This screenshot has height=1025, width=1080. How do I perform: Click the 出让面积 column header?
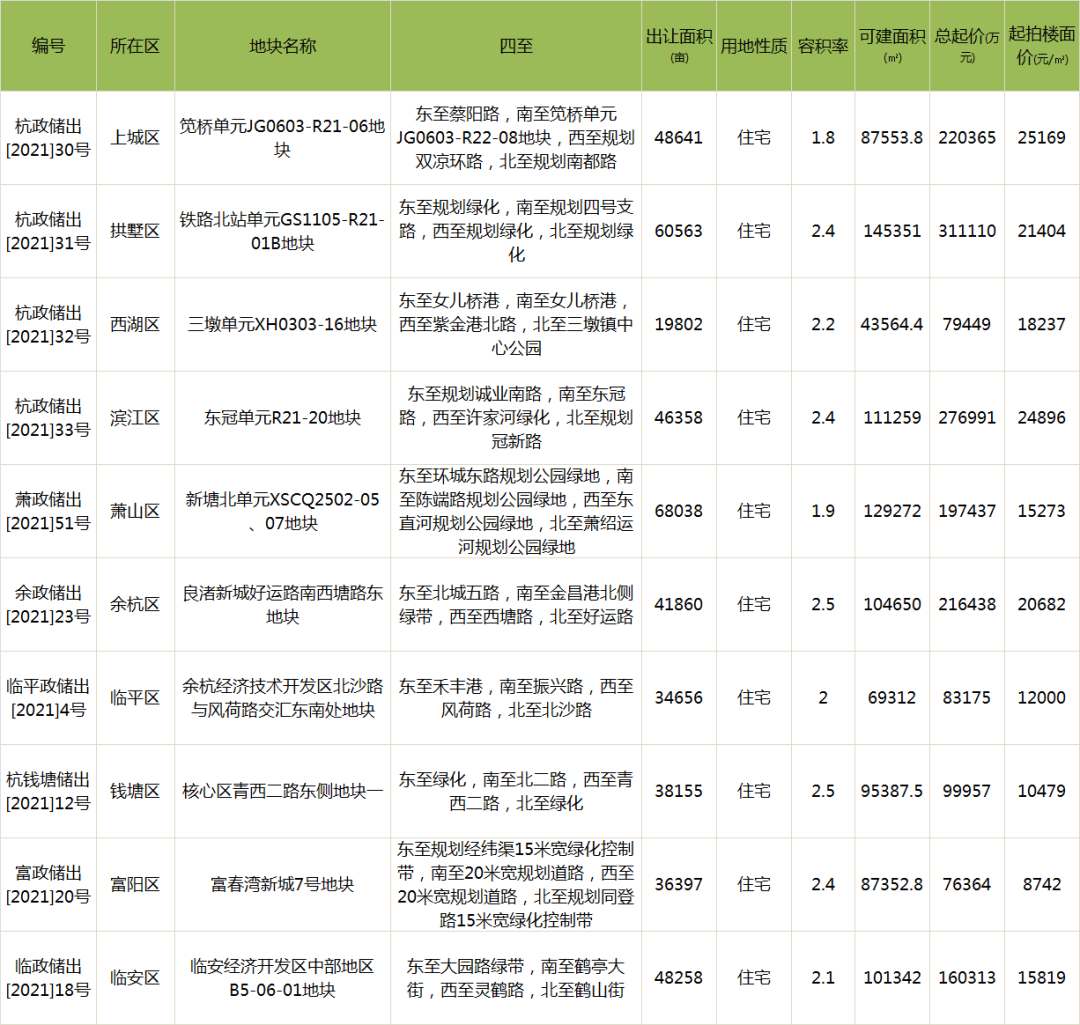coord(679,45)
